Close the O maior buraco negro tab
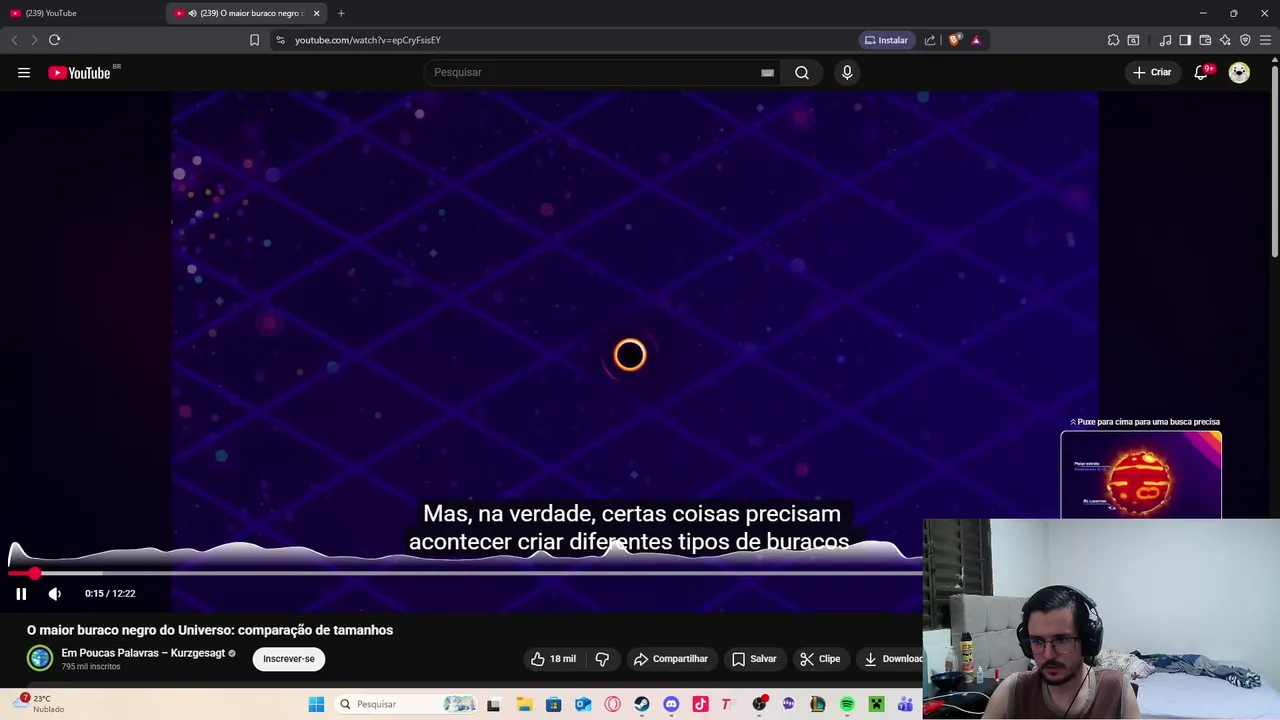Screen dimensions: 1280x720 point(316,13)
